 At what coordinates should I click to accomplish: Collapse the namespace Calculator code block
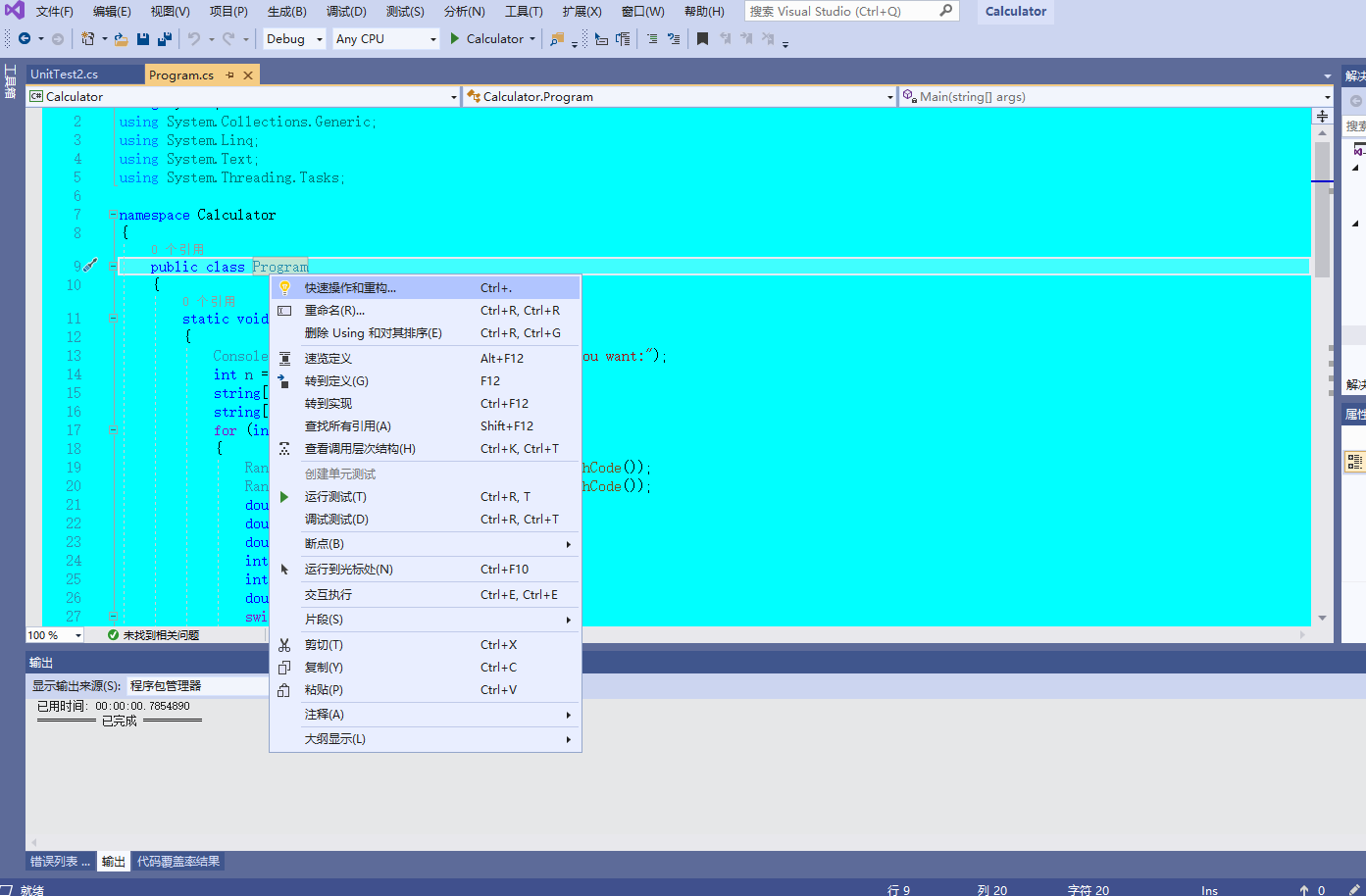click(x=113, y=215)
